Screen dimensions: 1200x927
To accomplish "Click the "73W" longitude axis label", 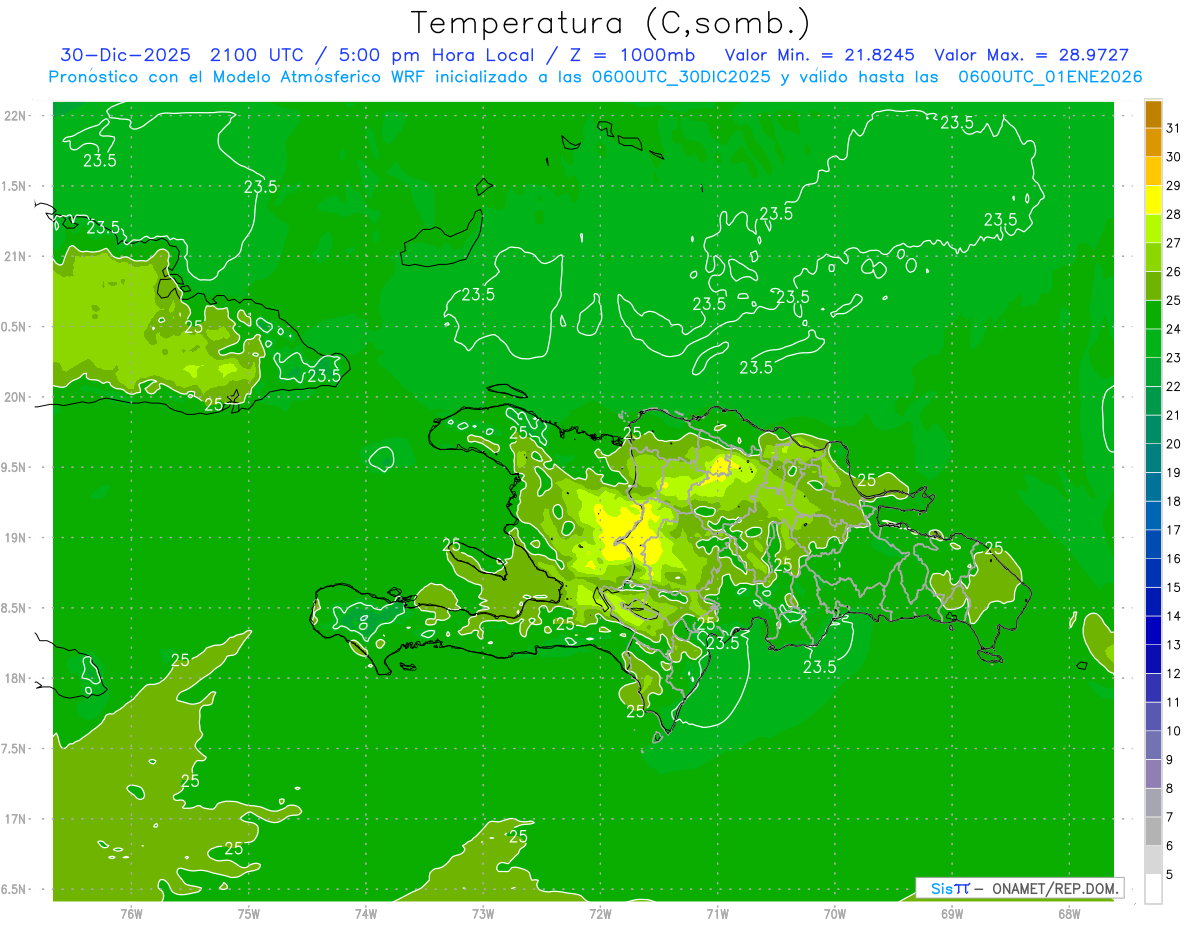I will (483, 914).
